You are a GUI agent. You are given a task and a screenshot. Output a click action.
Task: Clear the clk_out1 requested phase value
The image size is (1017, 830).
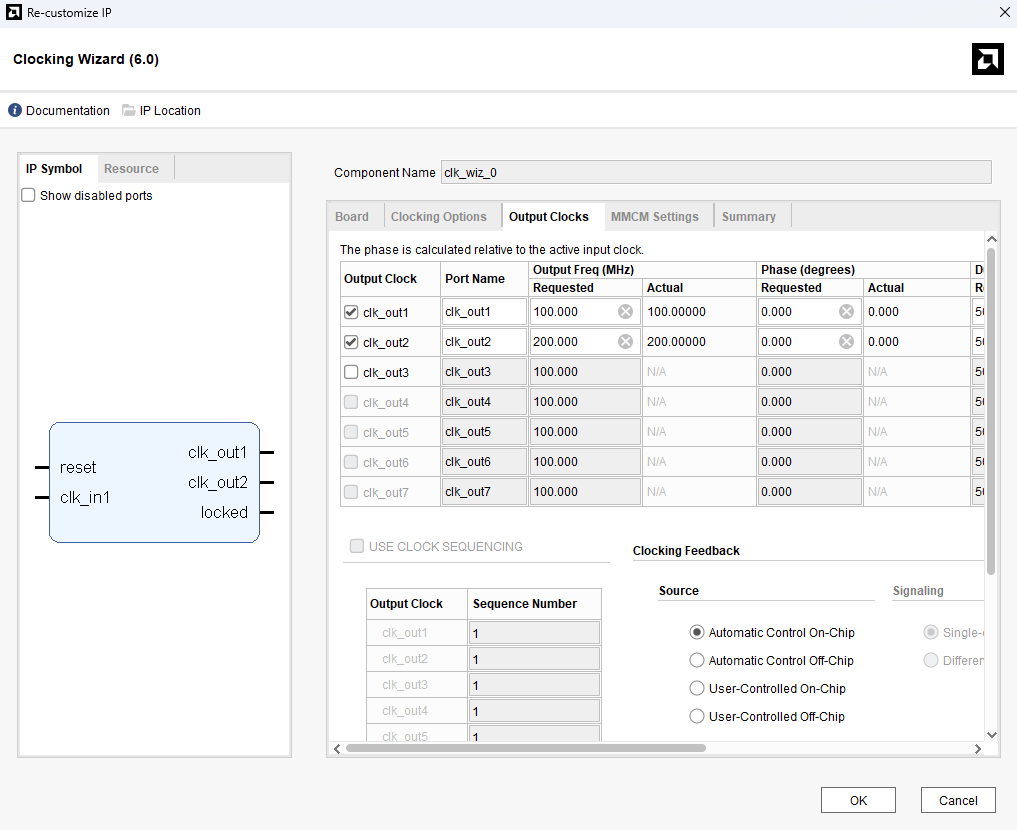click(x=846, y=312)
